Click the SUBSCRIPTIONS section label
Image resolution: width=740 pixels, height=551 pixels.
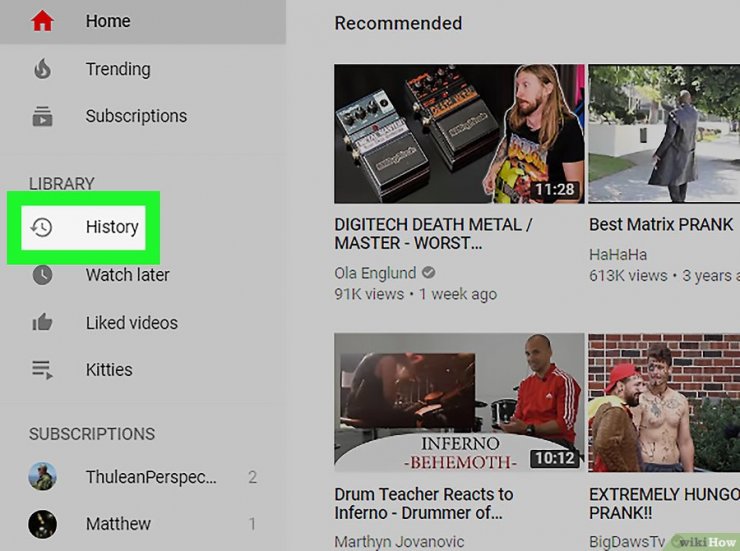pyautogui.click(x=92, y=434)
